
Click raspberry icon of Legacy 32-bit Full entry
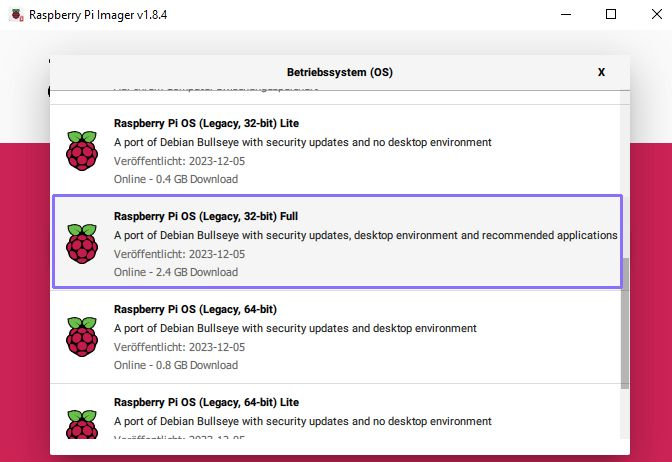pyautogui.click(x=82, y=244)
